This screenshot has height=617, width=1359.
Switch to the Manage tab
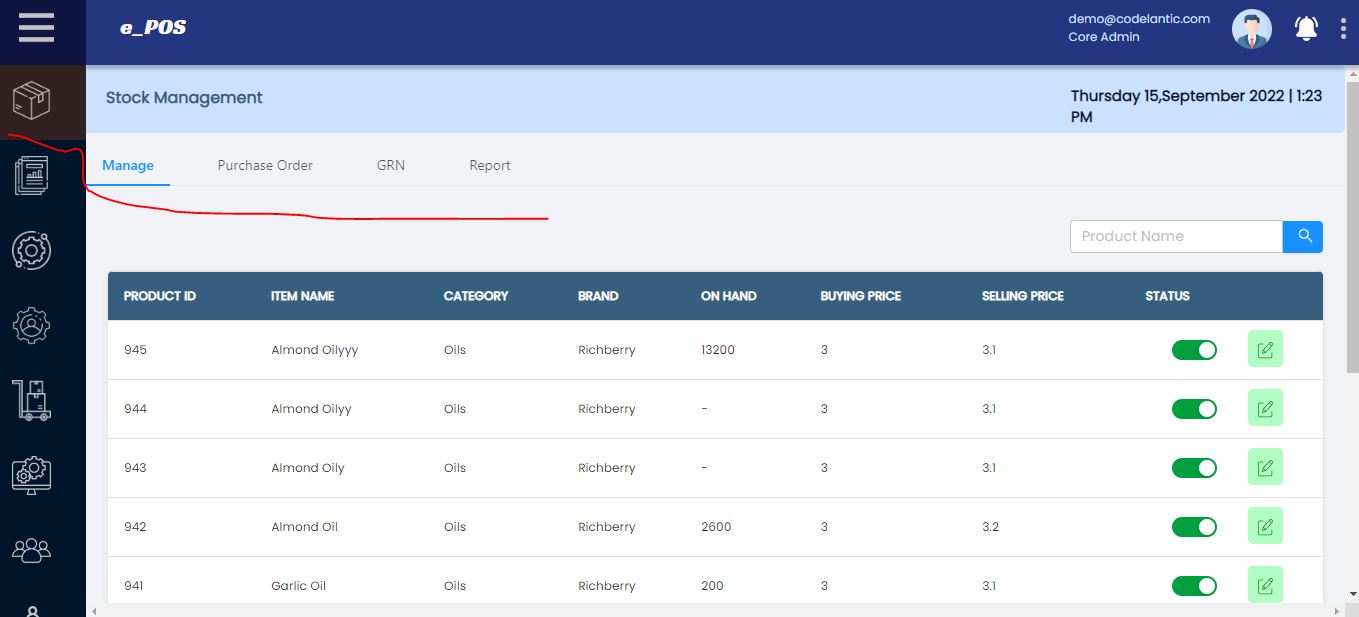(128, 165)
